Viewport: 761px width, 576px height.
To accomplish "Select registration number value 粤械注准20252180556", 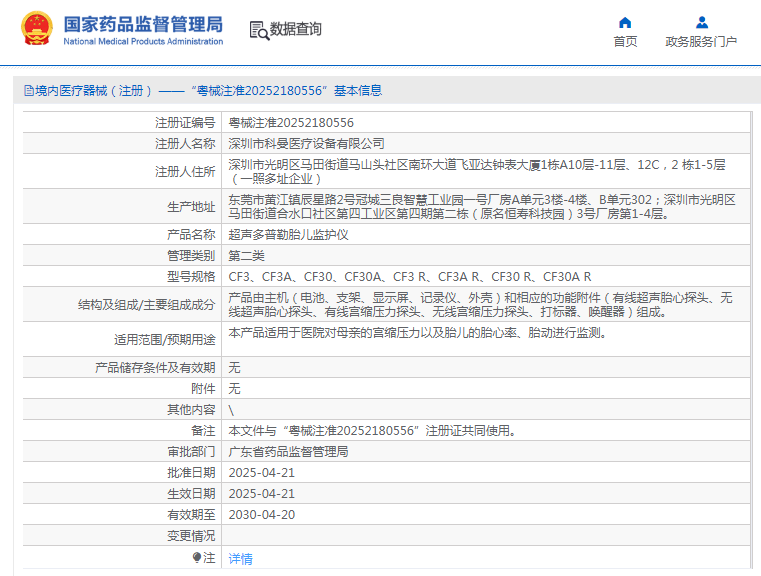I will pyautogui.click(x=291, y=123).
